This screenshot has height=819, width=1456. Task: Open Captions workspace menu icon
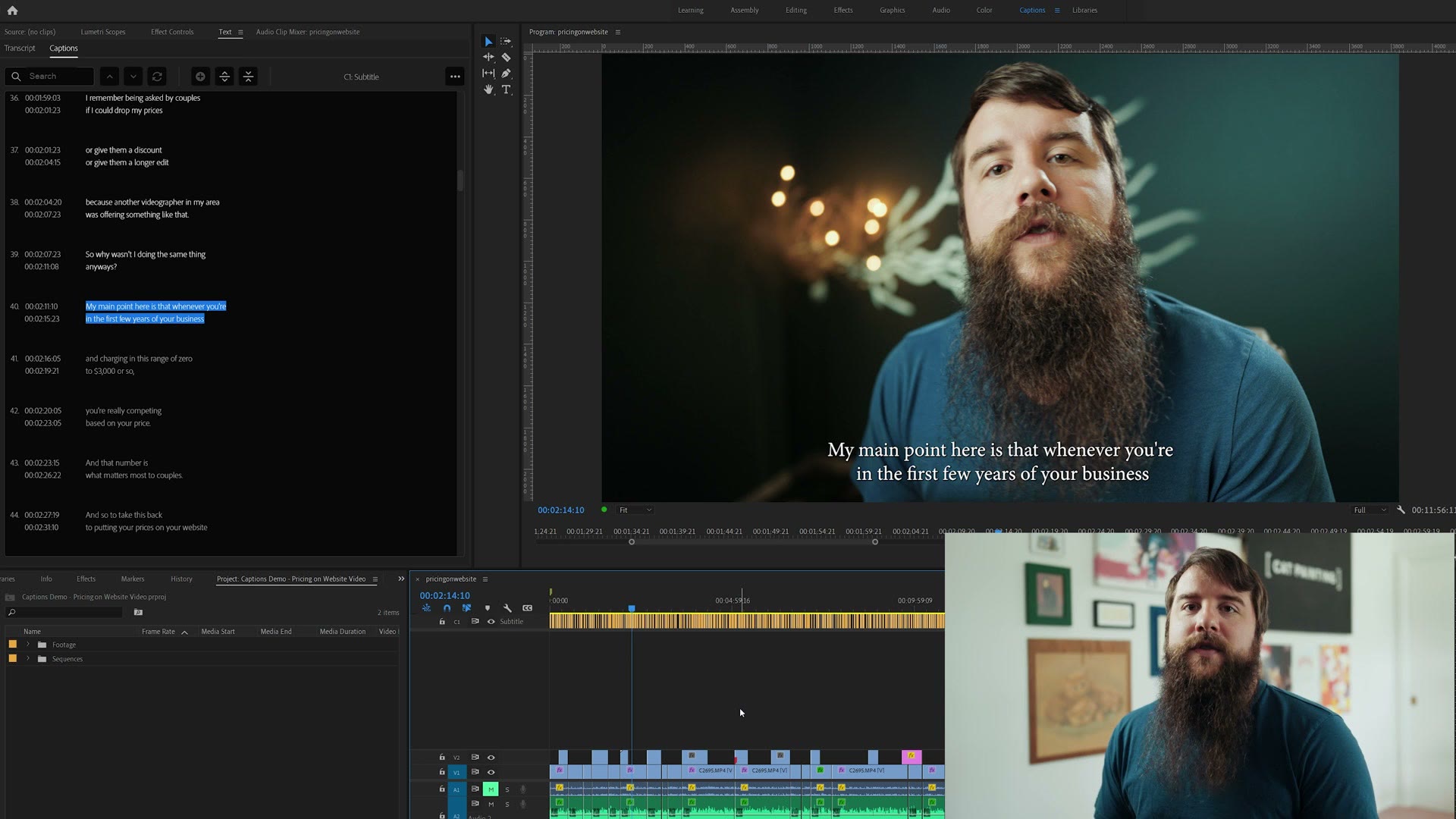[1057, 11]
